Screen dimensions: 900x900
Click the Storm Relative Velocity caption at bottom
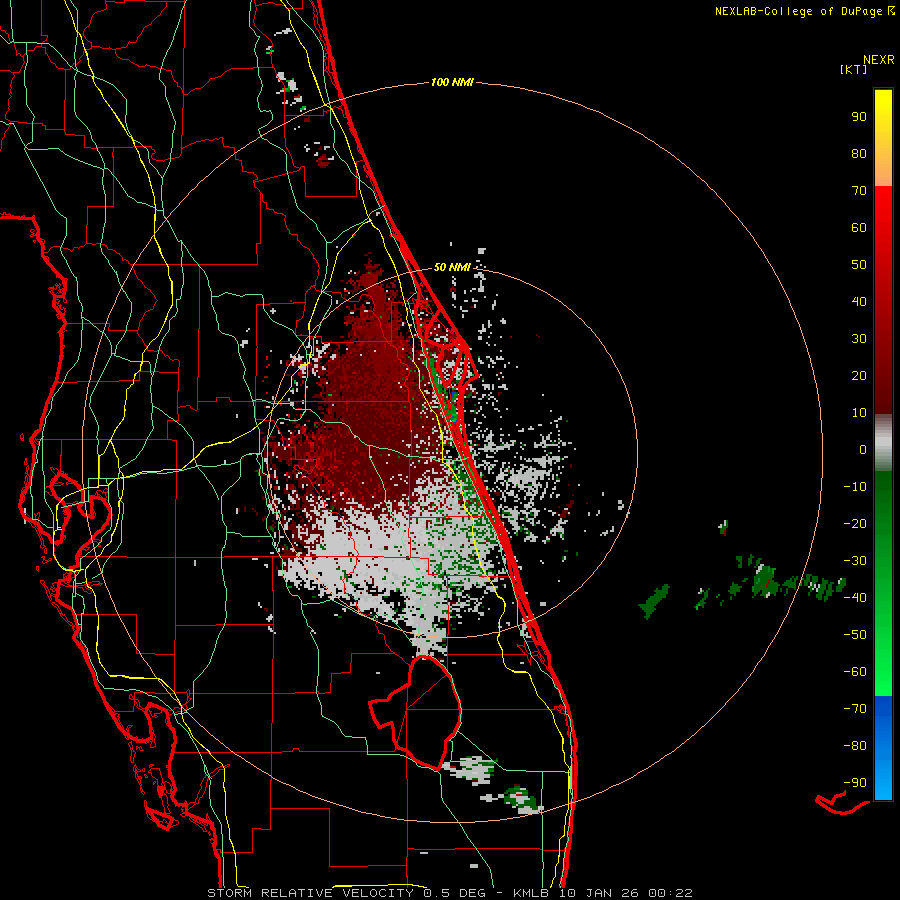[x=450, y=893]
